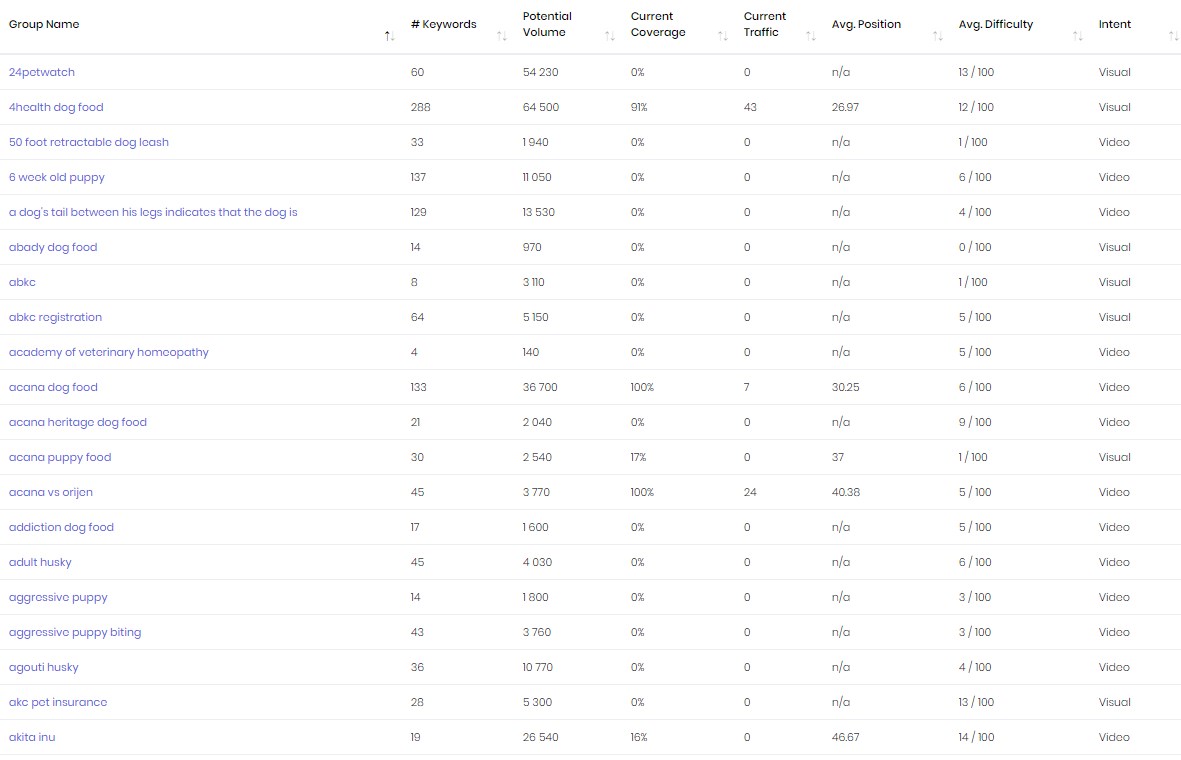Open the akita inu group
Viewport: 1181px width, 760px height.
32,737
